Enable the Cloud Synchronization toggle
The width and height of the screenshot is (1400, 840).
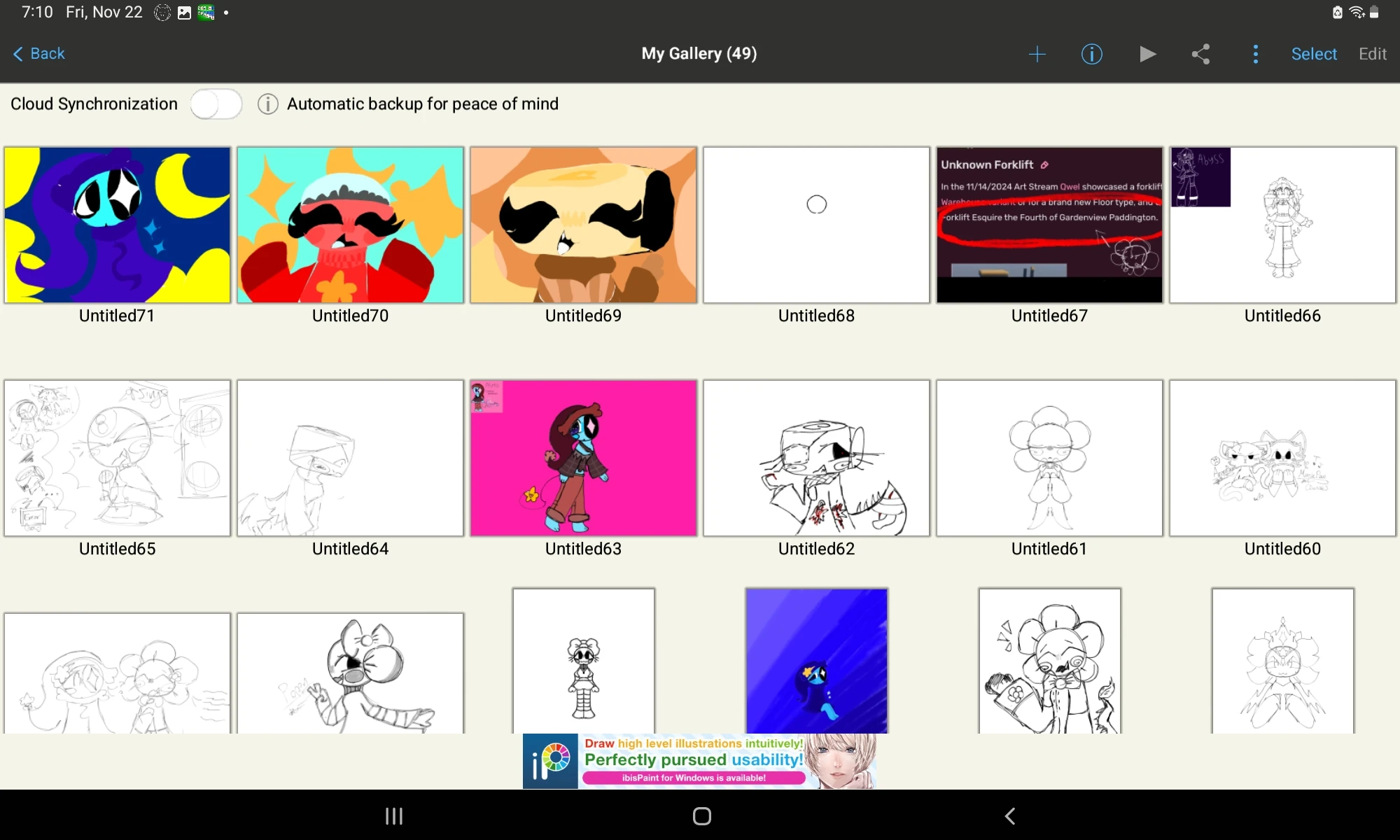216,104
